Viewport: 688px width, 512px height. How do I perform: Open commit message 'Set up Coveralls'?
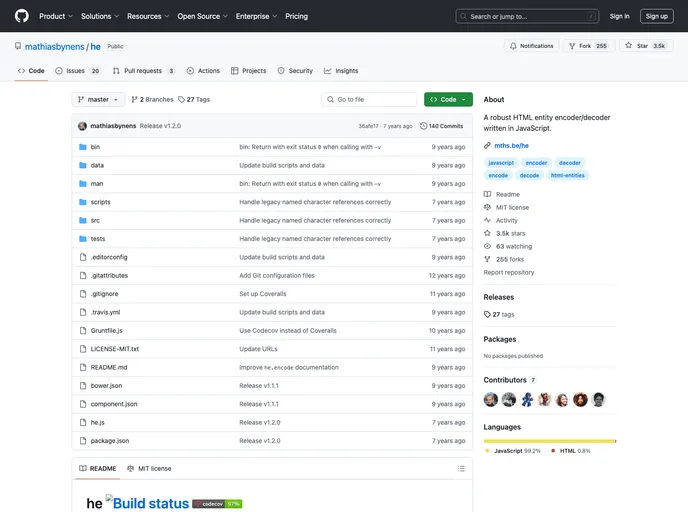click(262, 294)
